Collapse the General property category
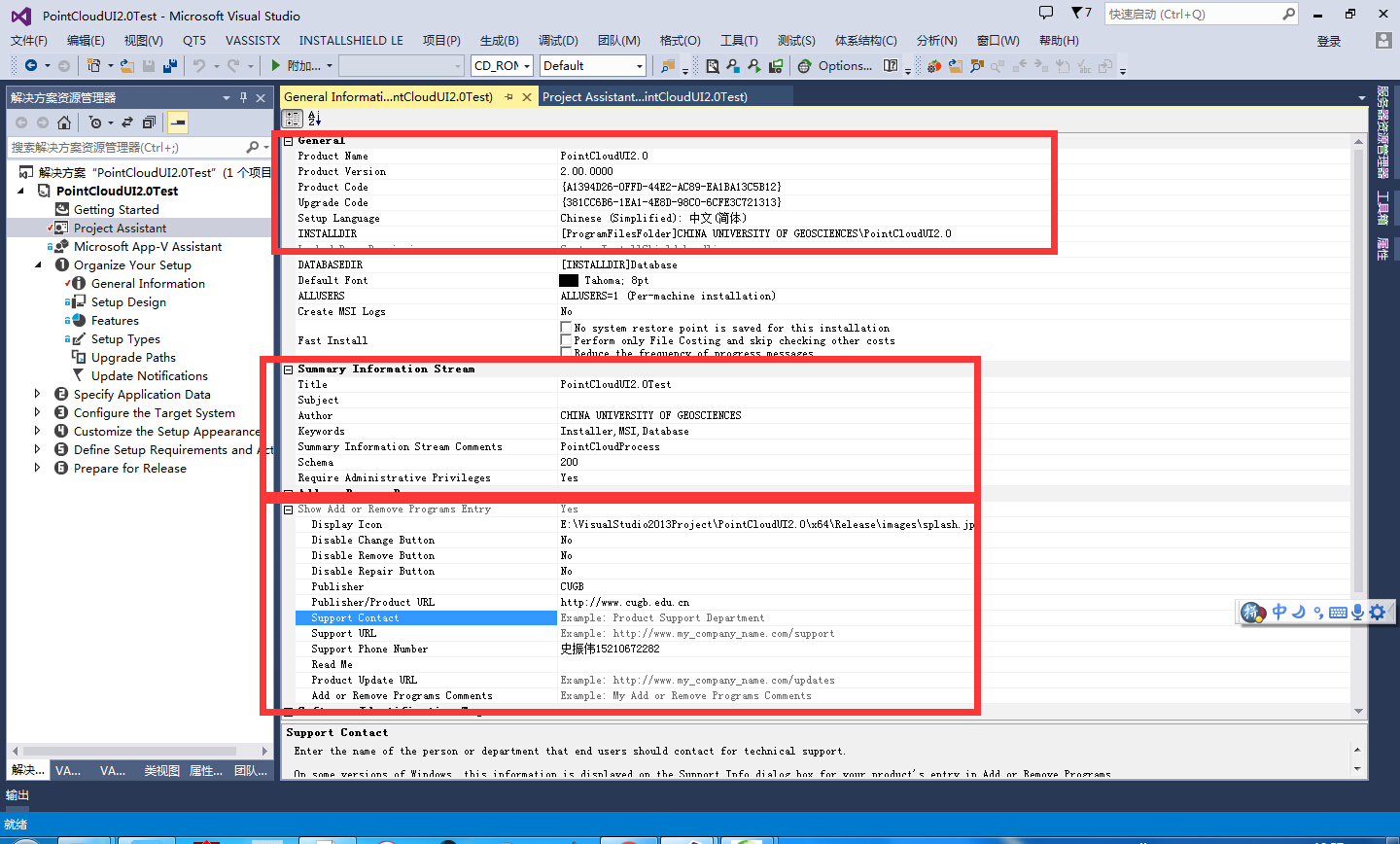 [289, 141]
